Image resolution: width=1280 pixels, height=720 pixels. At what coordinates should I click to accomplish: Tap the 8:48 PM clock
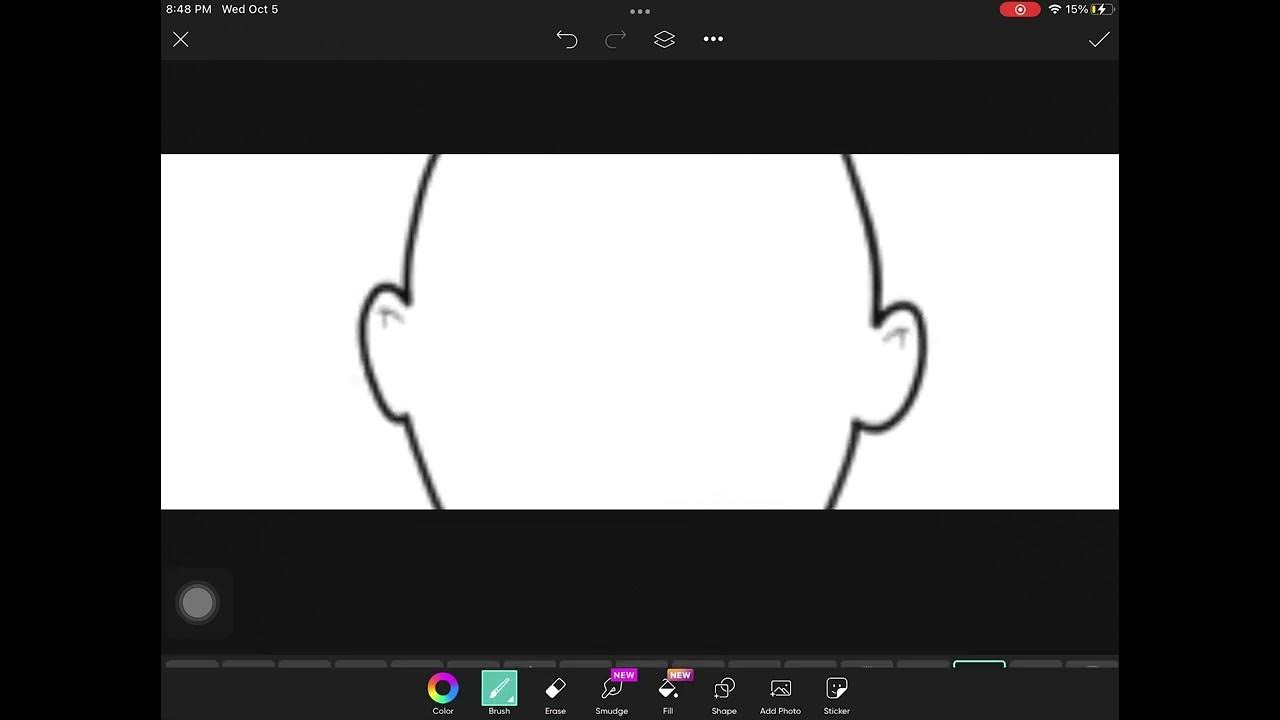189,9
